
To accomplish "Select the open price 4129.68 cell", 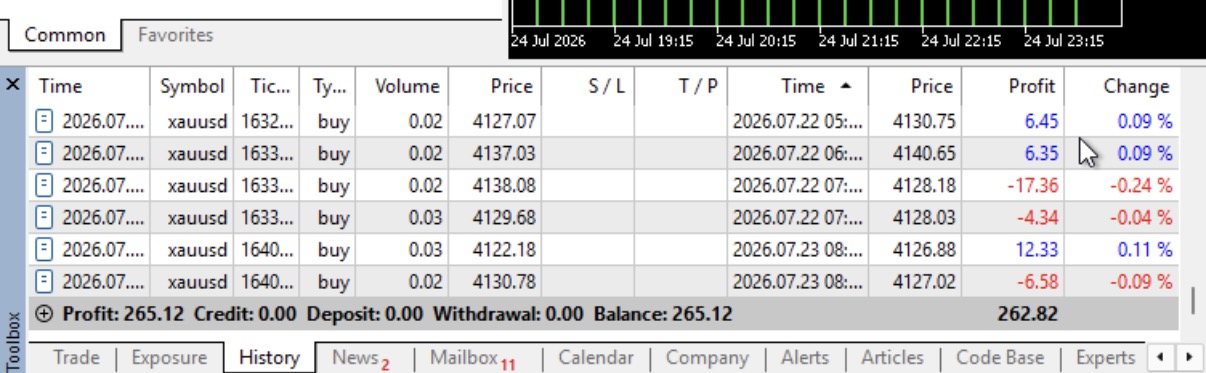I will (495, 217).
